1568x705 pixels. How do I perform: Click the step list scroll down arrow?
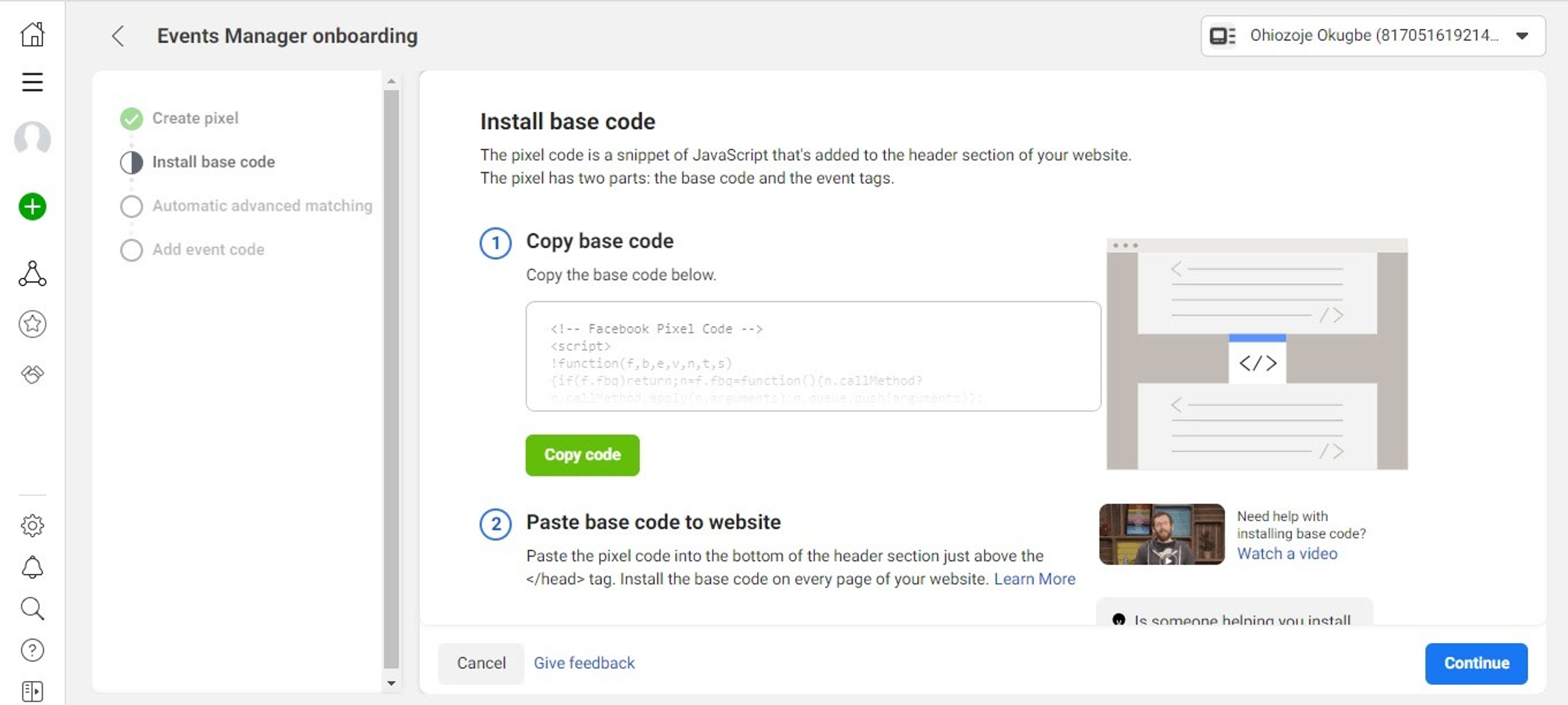[391, 683]
